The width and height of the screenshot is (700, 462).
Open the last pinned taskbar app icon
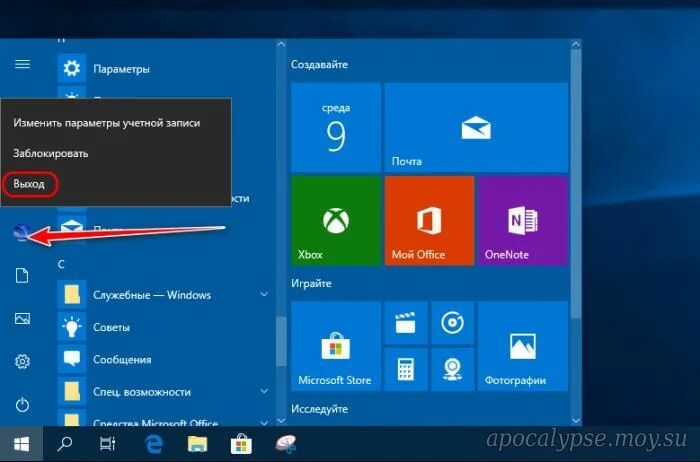point(286,444)
